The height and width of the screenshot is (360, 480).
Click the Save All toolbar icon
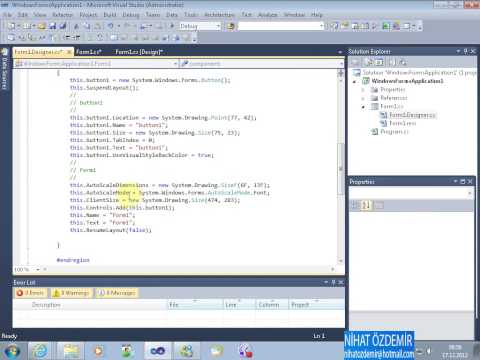pyautogui.click(x=63, y=26)
